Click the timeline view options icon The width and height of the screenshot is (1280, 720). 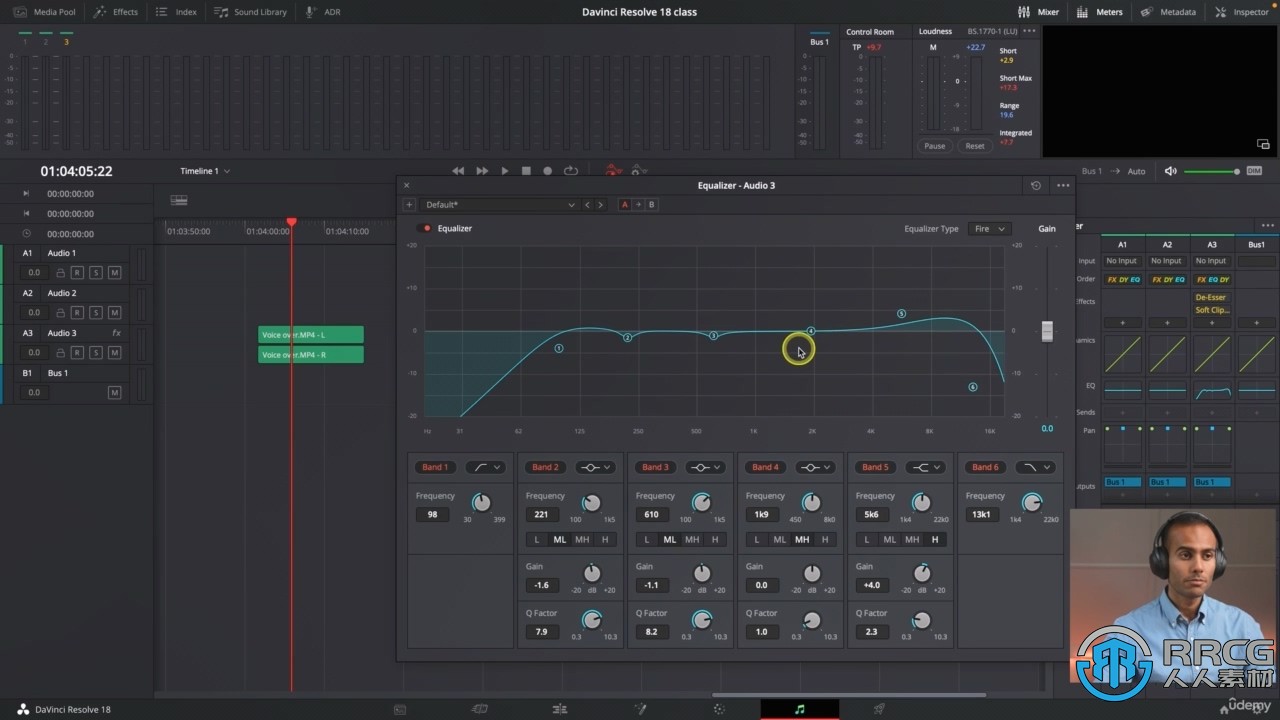point(179,200)
